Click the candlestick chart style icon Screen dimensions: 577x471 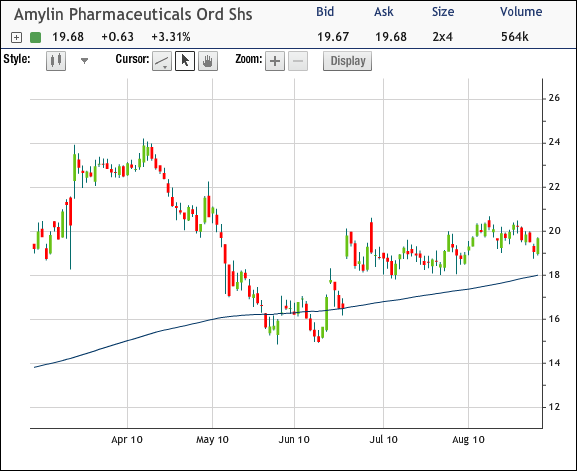(56, 61)
